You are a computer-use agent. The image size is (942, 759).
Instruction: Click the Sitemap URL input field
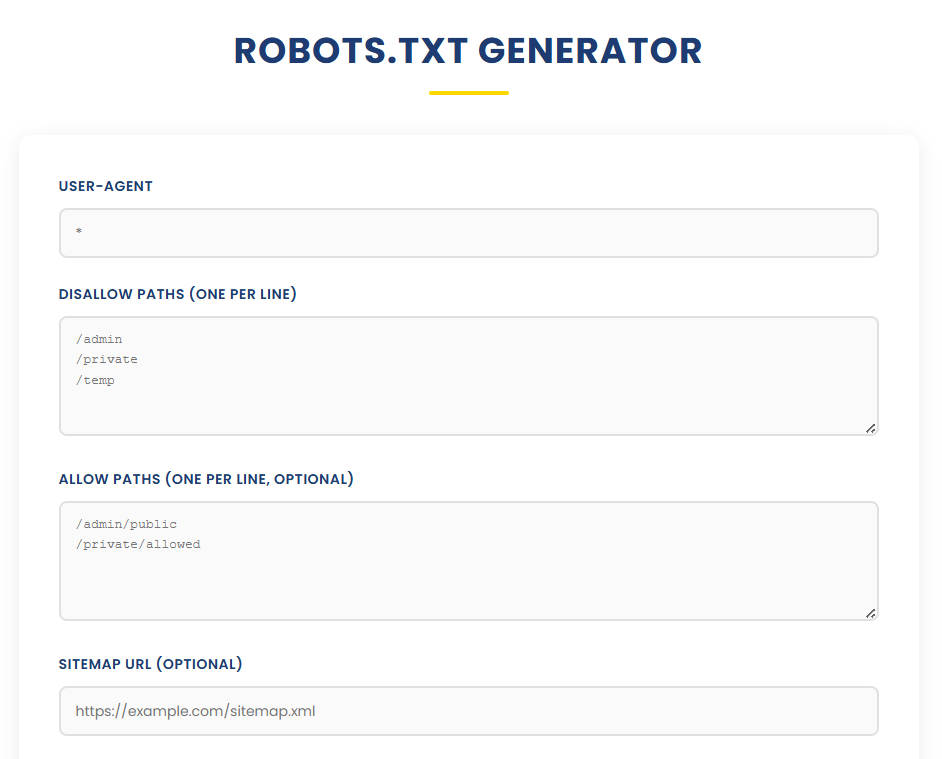pyautogui.click(x=468, y=710)
